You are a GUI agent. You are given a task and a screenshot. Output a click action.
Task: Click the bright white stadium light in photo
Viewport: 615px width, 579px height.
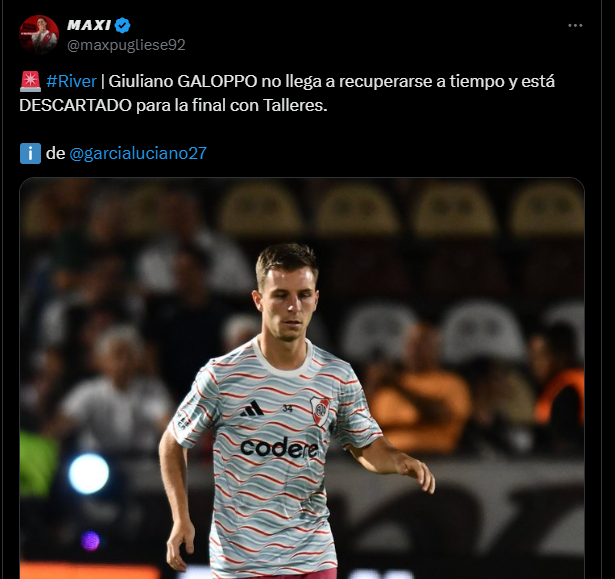[89, 473]
